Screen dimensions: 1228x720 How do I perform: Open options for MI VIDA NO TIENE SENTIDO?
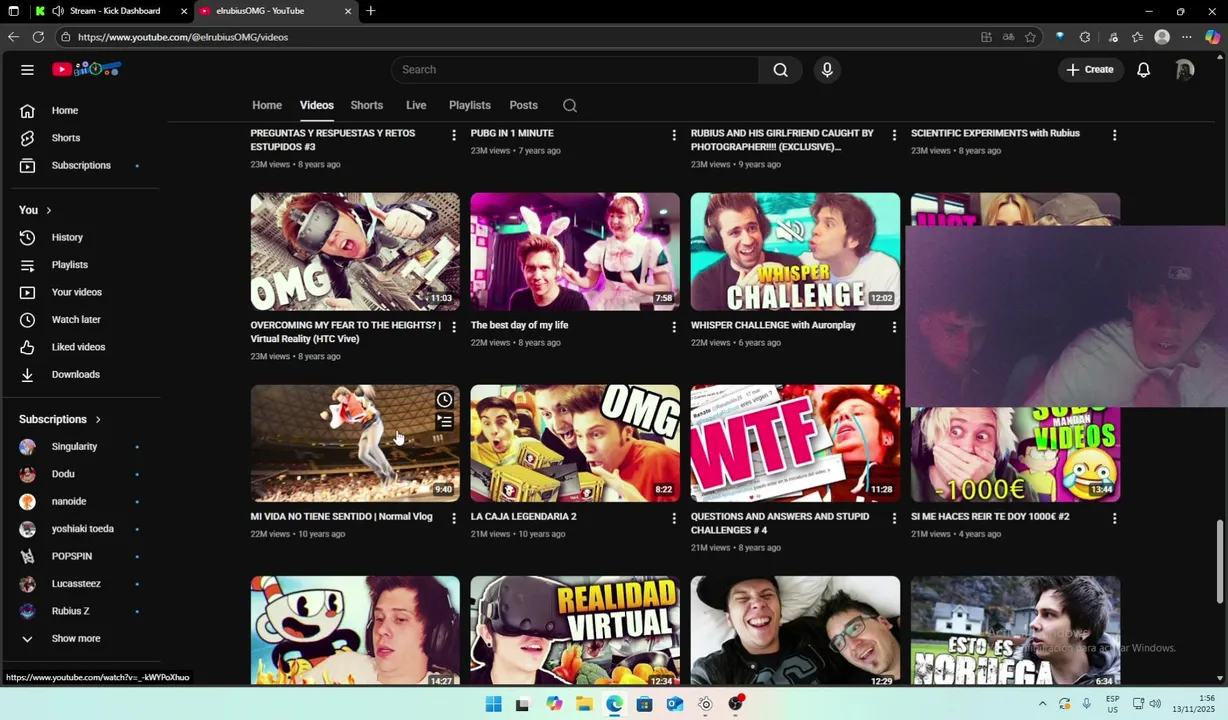point(454,518)
